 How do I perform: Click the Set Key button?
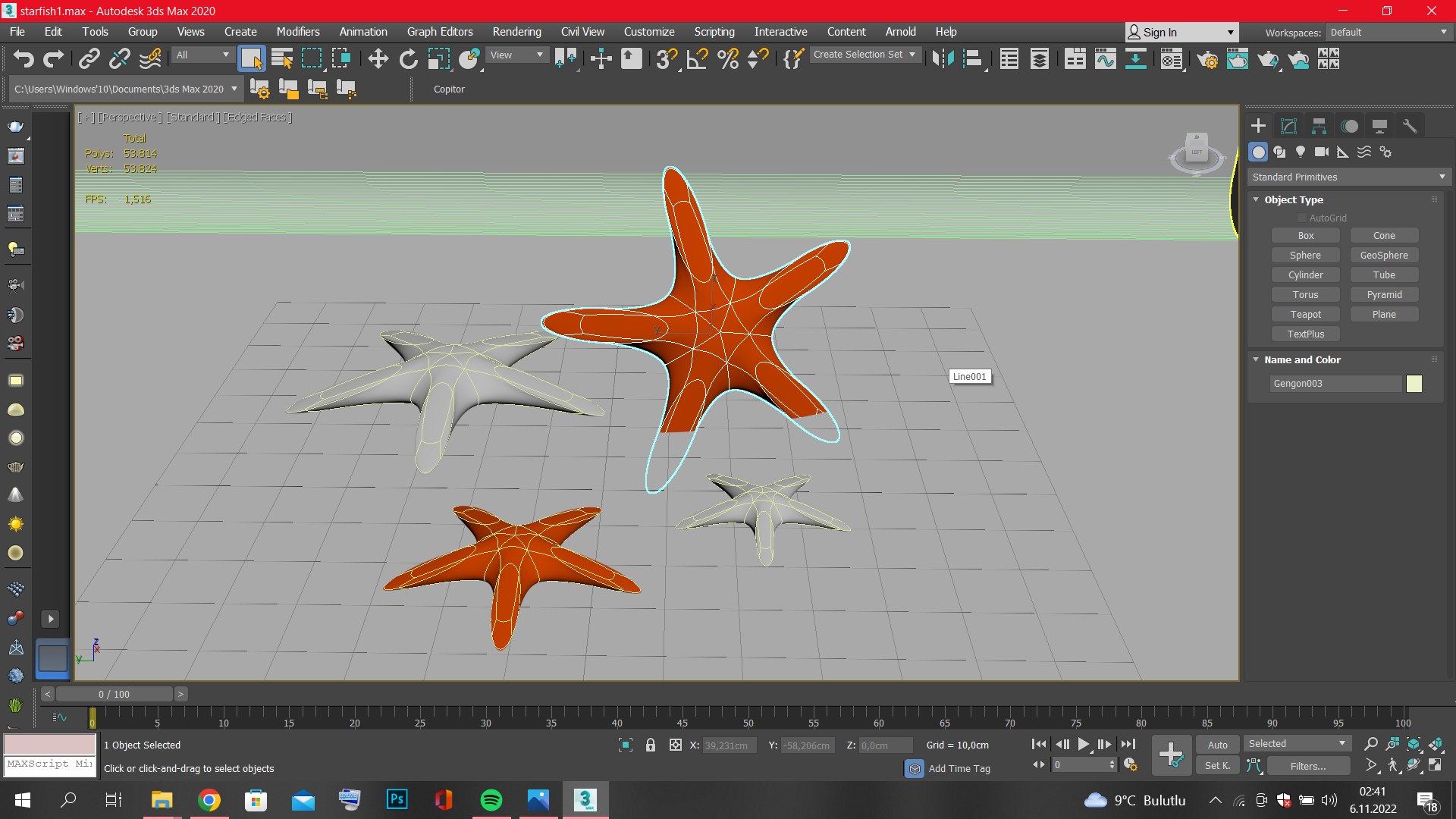click(x=1217, y=766)
